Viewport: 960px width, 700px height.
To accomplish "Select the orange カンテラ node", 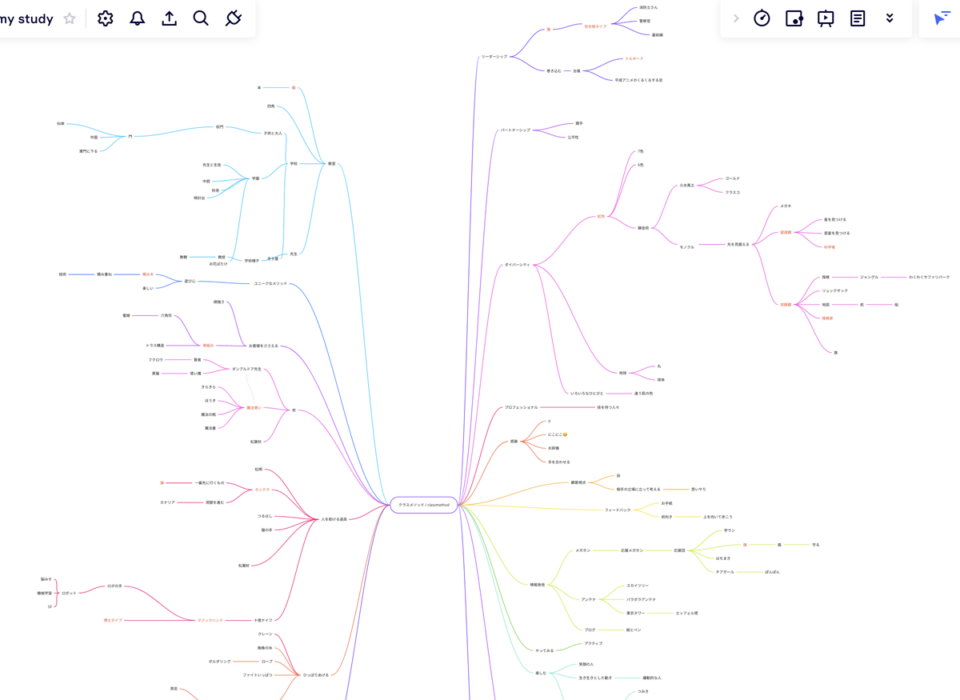I will [x=262, y=489].
